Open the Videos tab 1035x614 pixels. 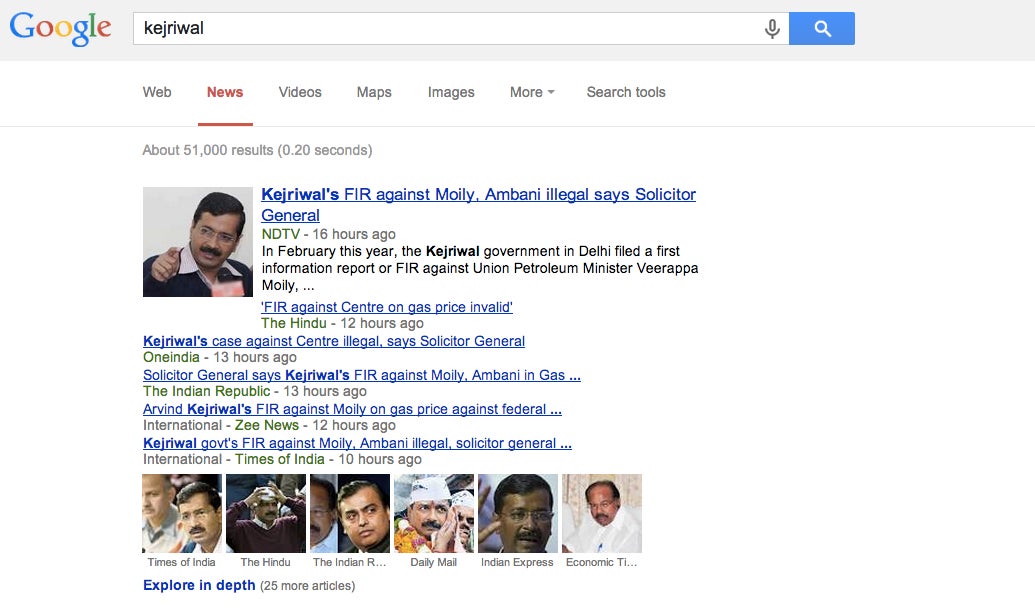pyautogui.click(x=300, y=92)
